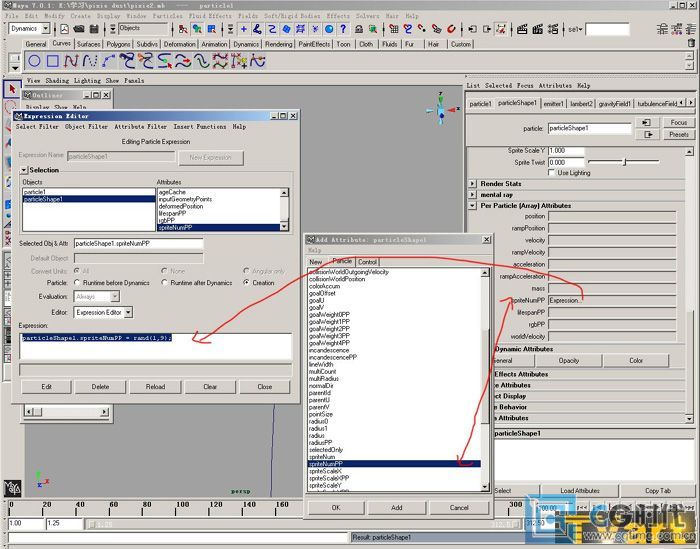
Task: Toggle the Use Lighting checkbox
Action: pos(551,172)
